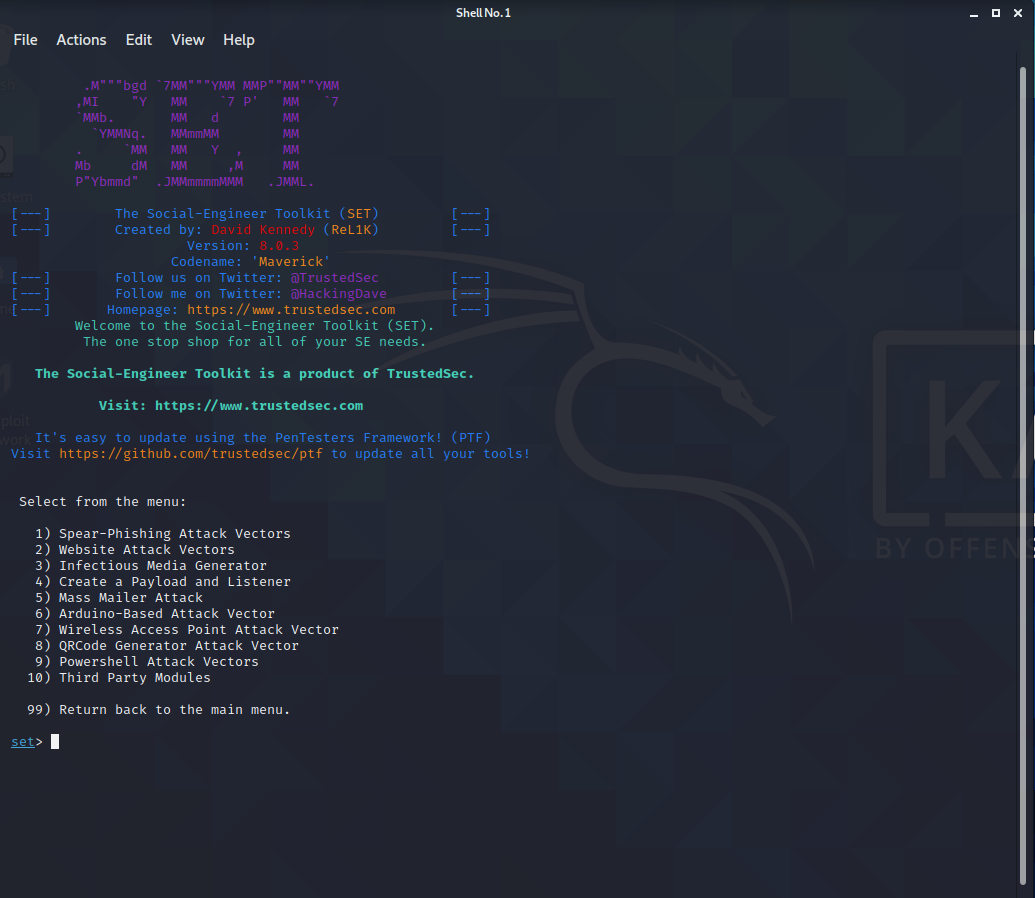Click 'Select from the menu:' text
The height and width of the screenshot is (898, 1035).
(102, 502)
